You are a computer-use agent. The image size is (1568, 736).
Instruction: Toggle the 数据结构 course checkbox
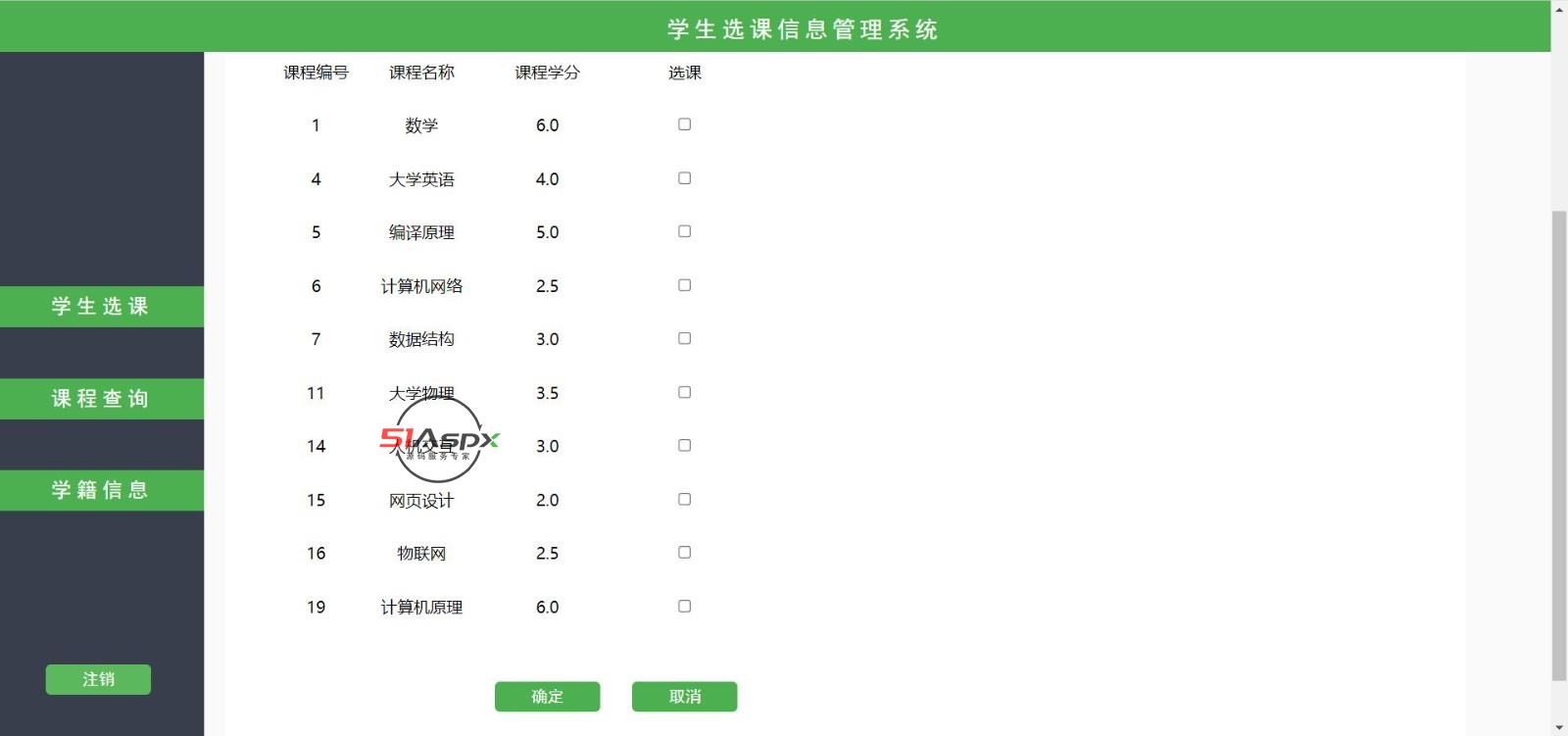tap(684, 338)
